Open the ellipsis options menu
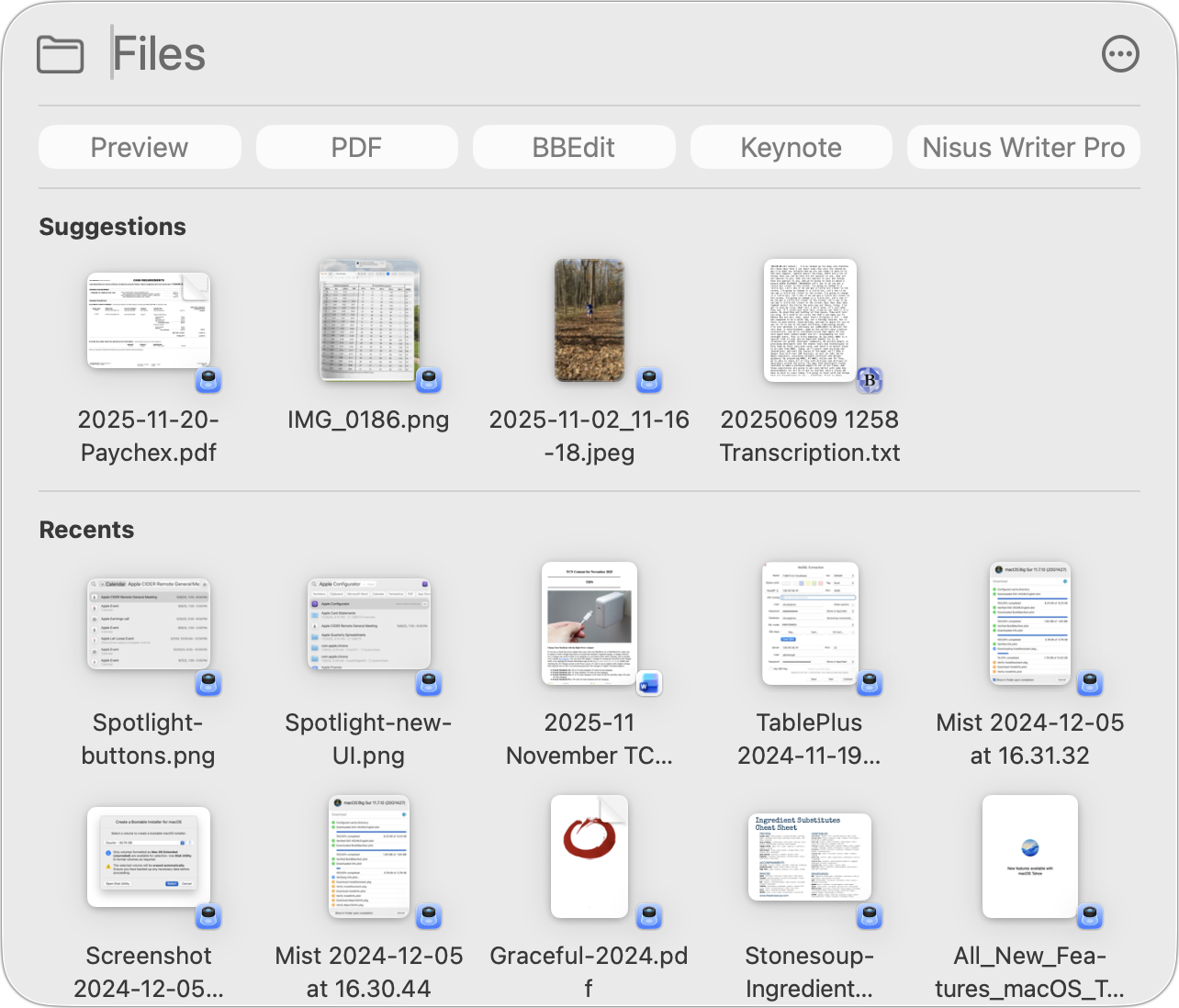Image resolution: width=1179 pixels, height=1008 pixels. click(1119, 52)
